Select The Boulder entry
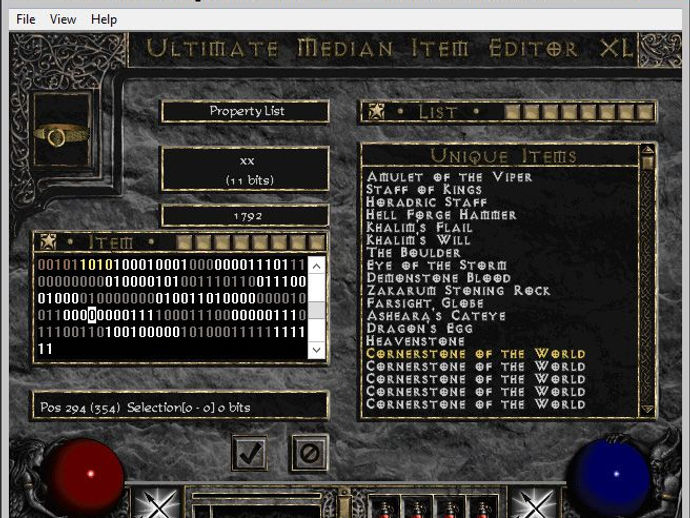The height and width of the screenshot is (518, 690). tap(413, 253)
